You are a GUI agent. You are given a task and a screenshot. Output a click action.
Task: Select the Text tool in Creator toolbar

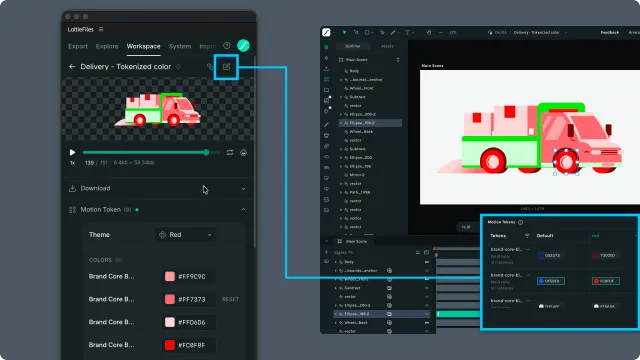(407, 32)
